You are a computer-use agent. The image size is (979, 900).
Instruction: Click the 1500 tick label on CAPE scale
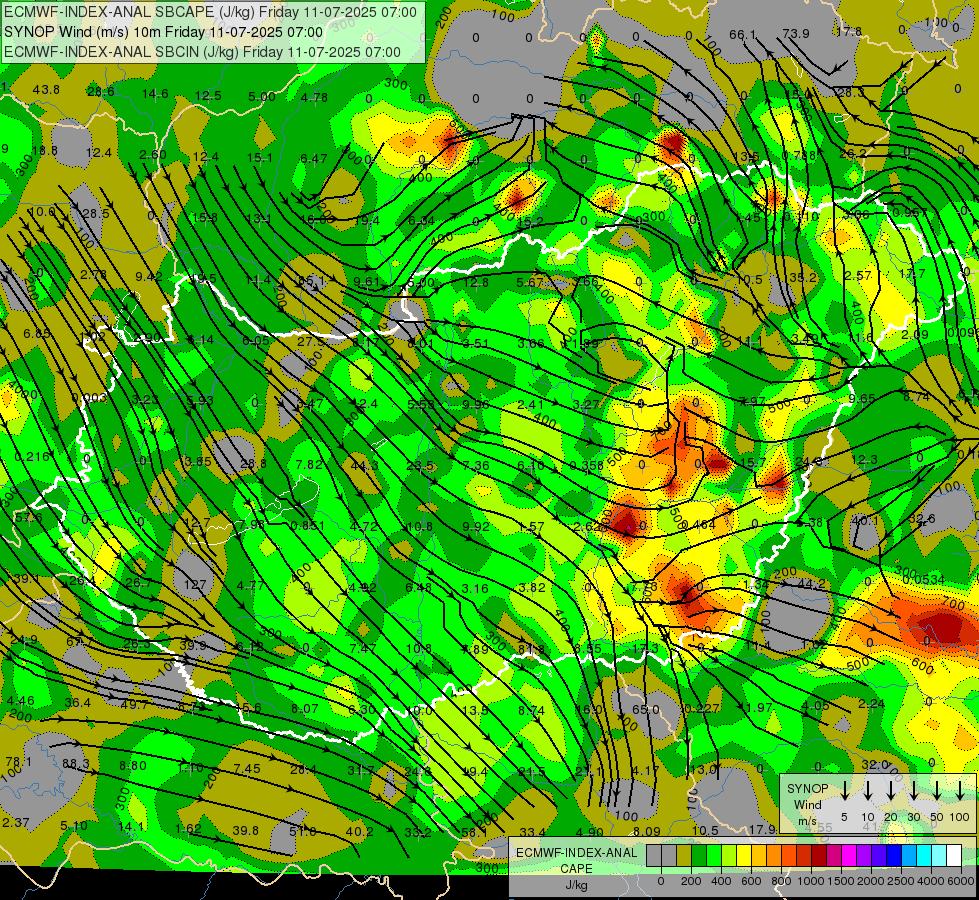pyautogui.click(x=841, y=881)
